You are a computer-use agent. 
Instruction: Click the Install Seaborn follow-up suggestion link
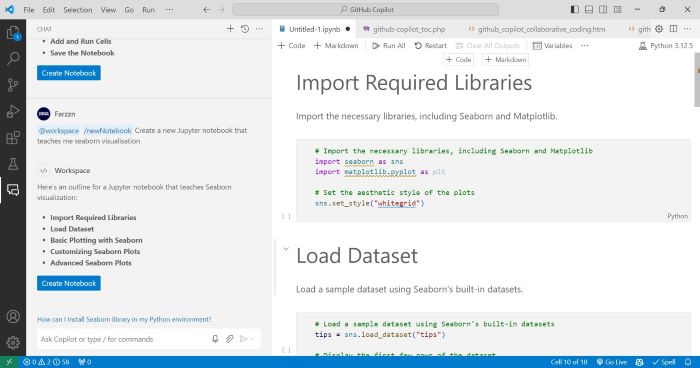124,319
